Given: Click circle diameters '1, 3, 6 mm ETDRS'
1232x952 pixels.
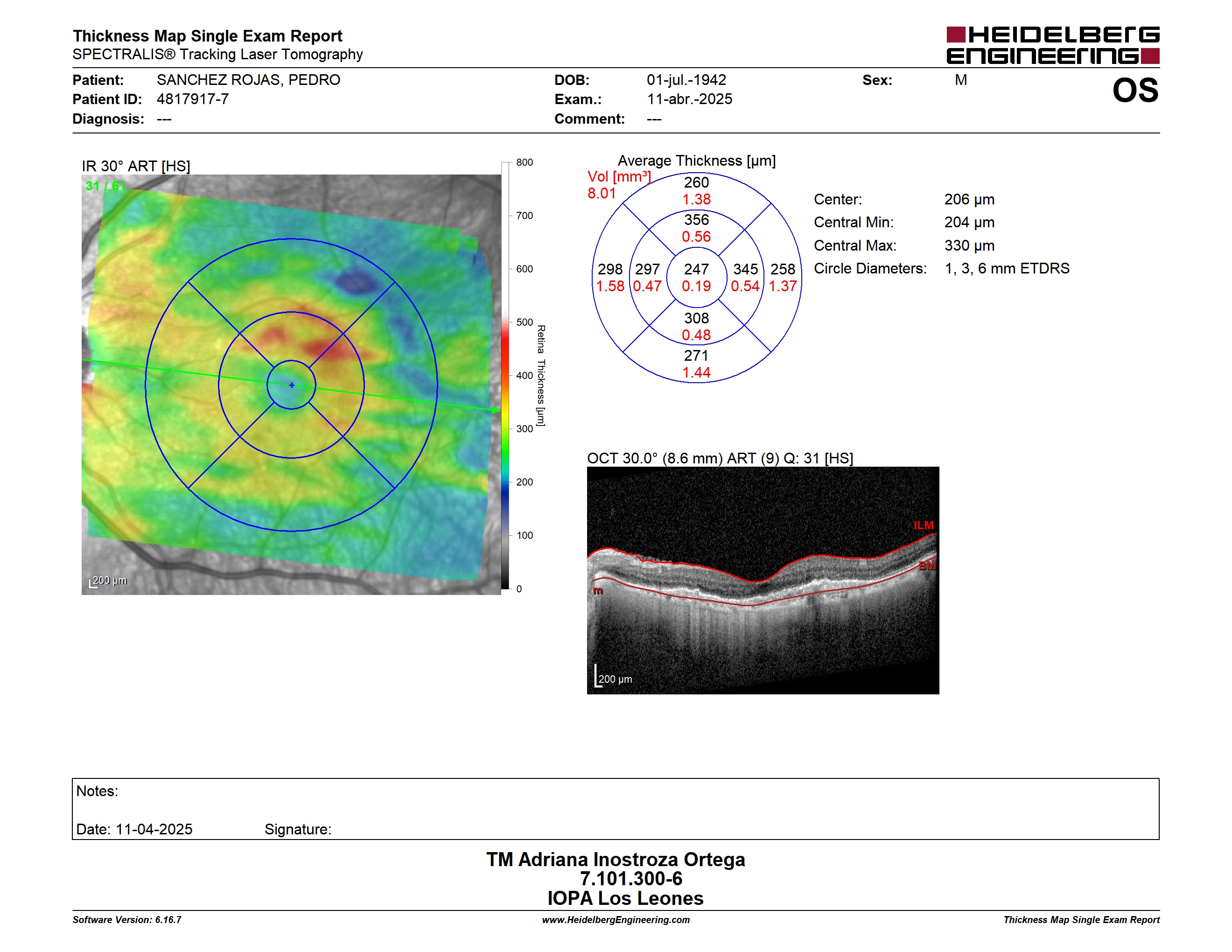Looking at the screenshot, I should 1007,268.
